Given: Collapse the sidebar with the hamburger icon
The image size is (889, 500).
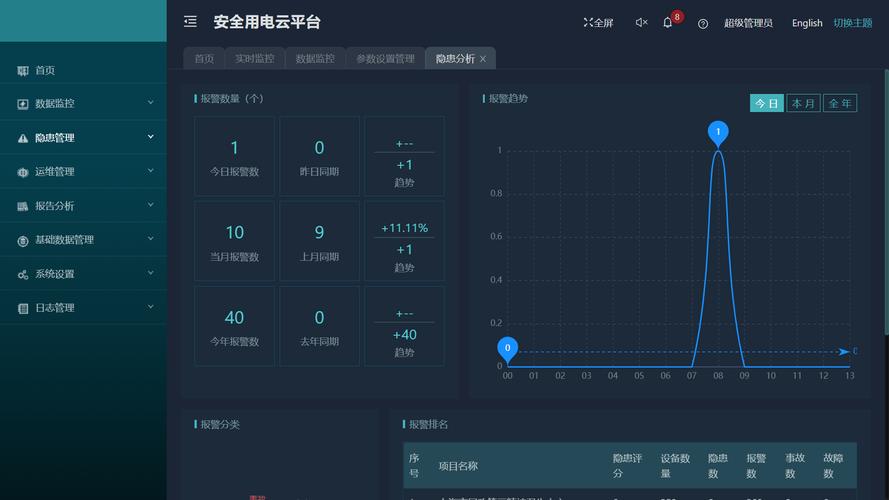Looking at the screenshot, I should (x=190, y=22).
